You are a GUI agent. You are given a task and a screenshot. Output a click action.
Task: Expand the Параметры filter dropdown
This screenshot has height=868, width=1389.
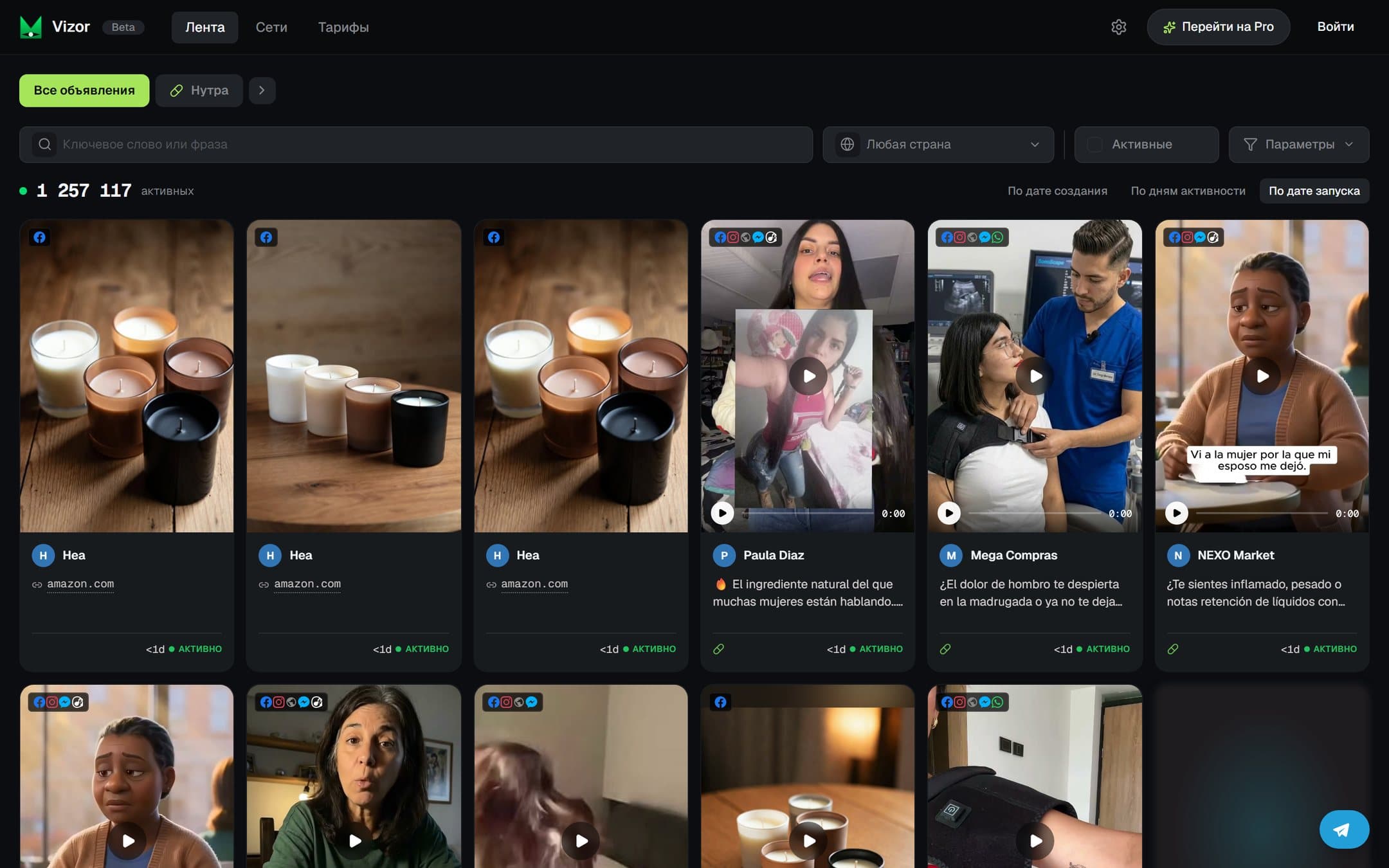(1299, 145)
